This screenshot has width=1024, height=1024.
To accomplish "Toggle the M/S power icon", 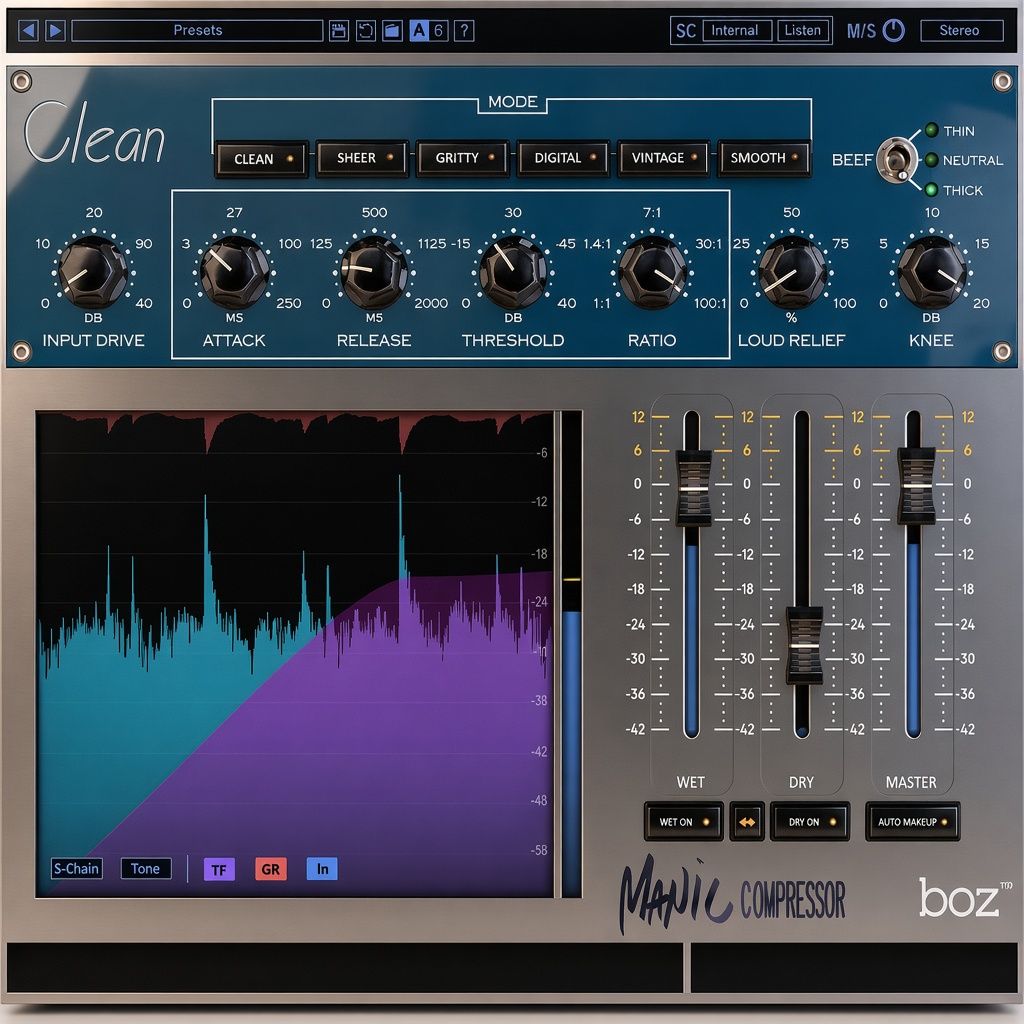I will click(x=893, y=30).
